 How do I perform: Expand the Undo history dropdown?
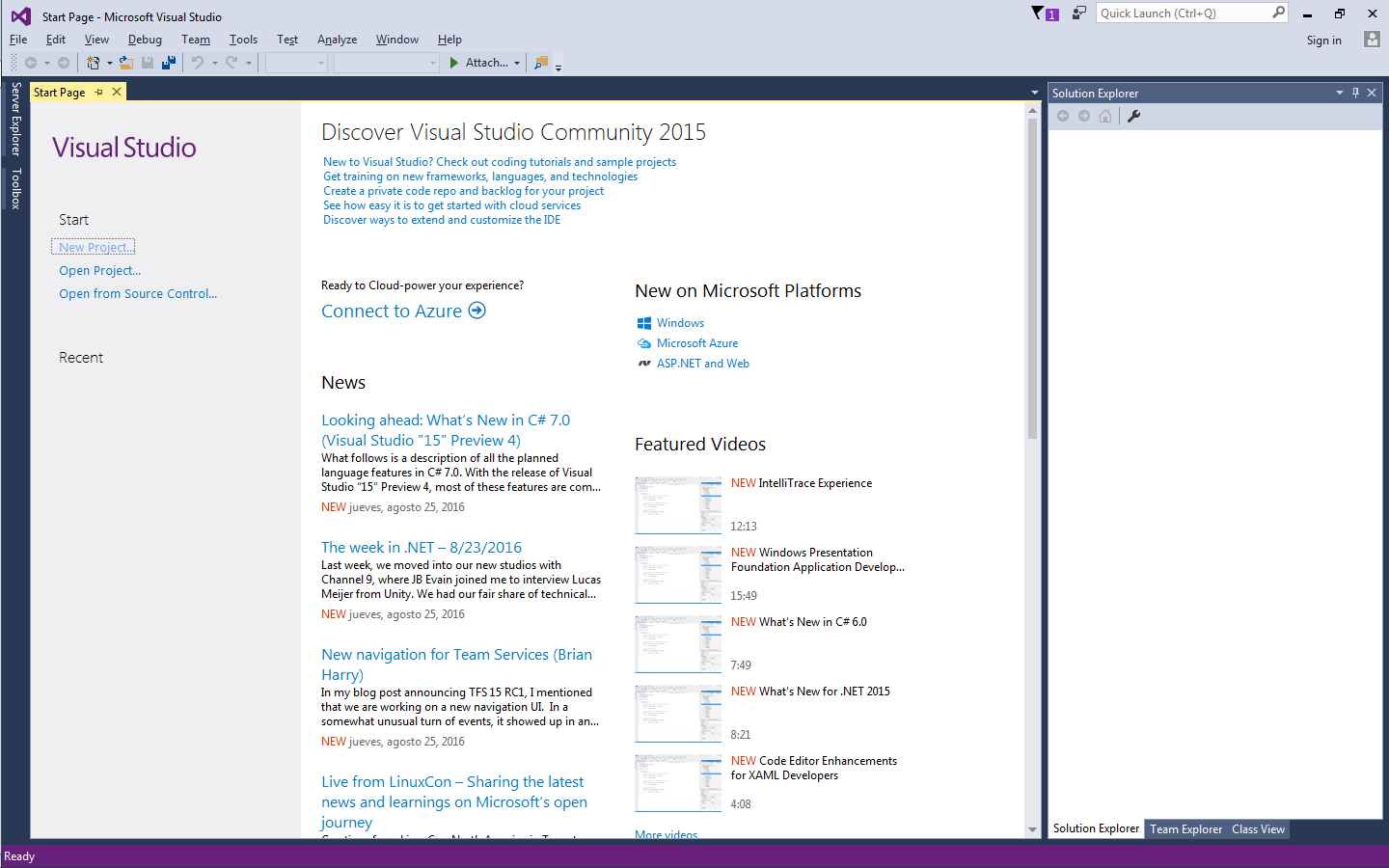(214, 63)
